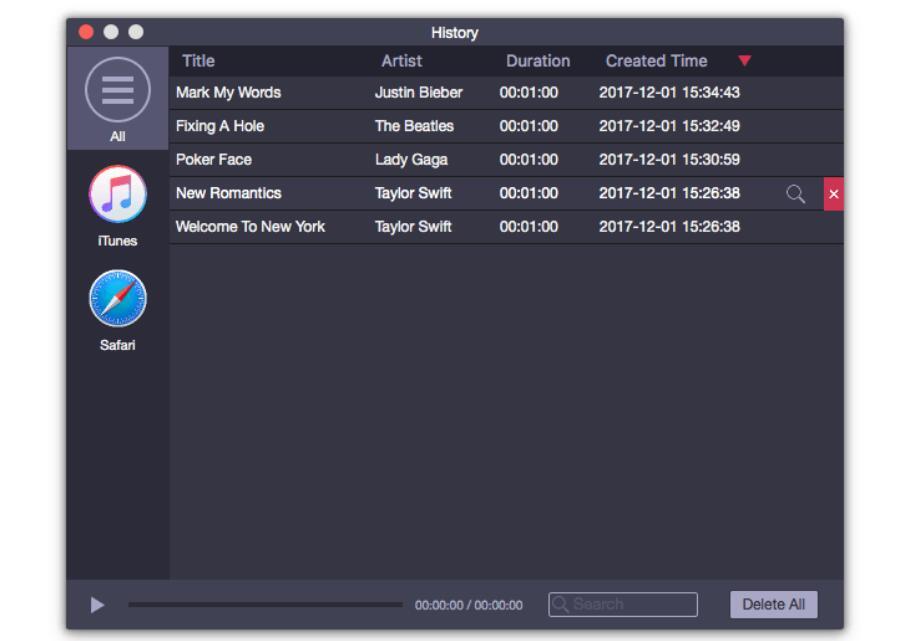Viewport: 901px width, 641px height.
Task: Open the Safari source in sidebar
Action: (x=118, y=299)
